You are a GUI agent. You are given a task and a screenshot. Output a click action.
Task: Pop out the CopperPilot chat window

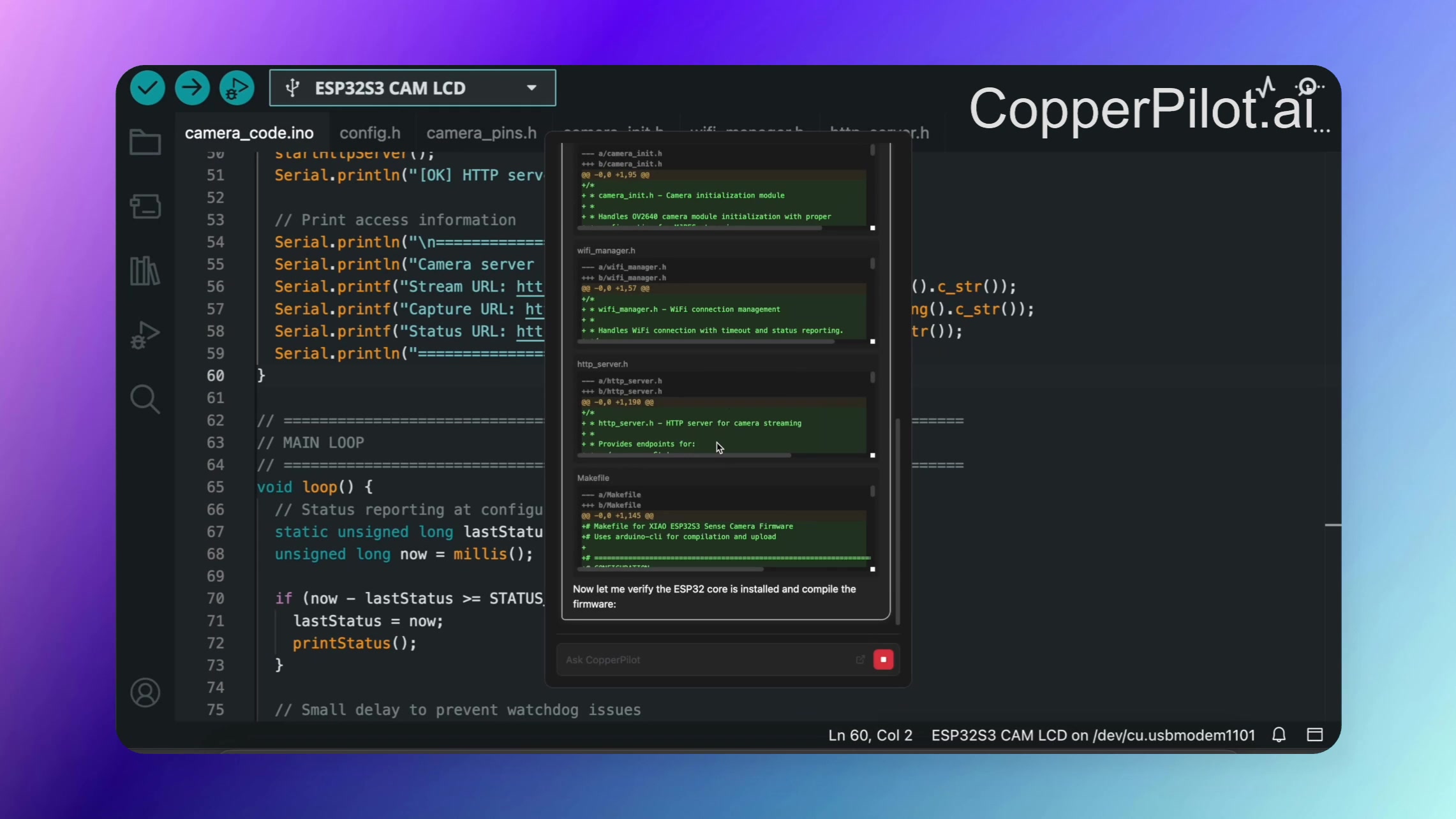[x=860, y=660]
